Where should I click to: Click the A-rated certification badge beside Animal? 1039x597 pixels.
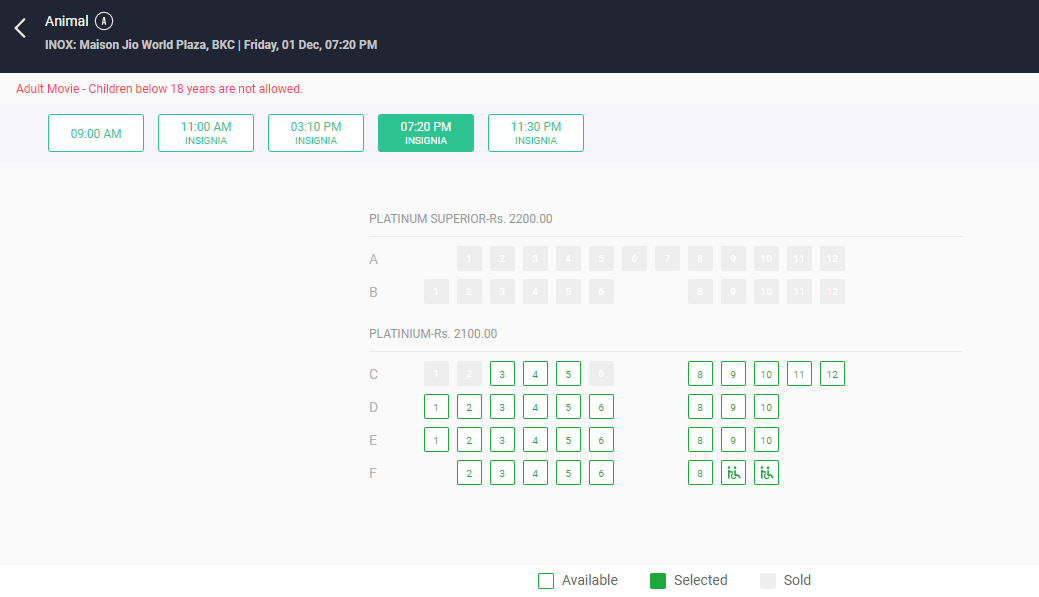click(x=105, y=20)
